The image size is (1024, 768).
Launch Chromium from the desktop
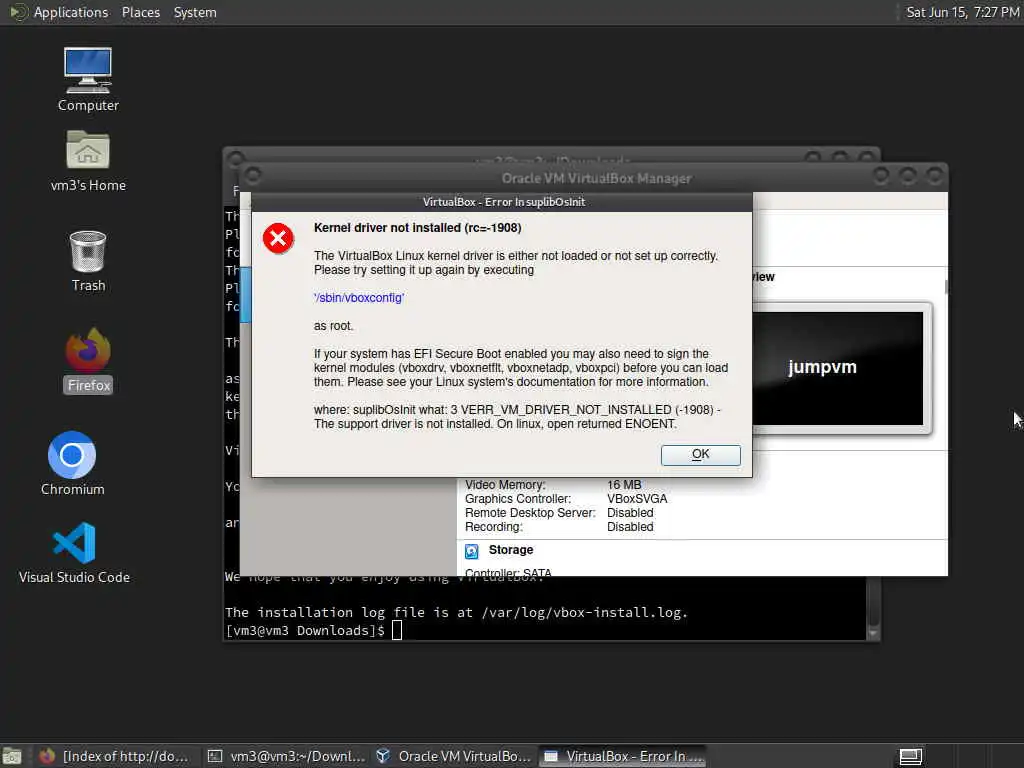pos(72,464)
